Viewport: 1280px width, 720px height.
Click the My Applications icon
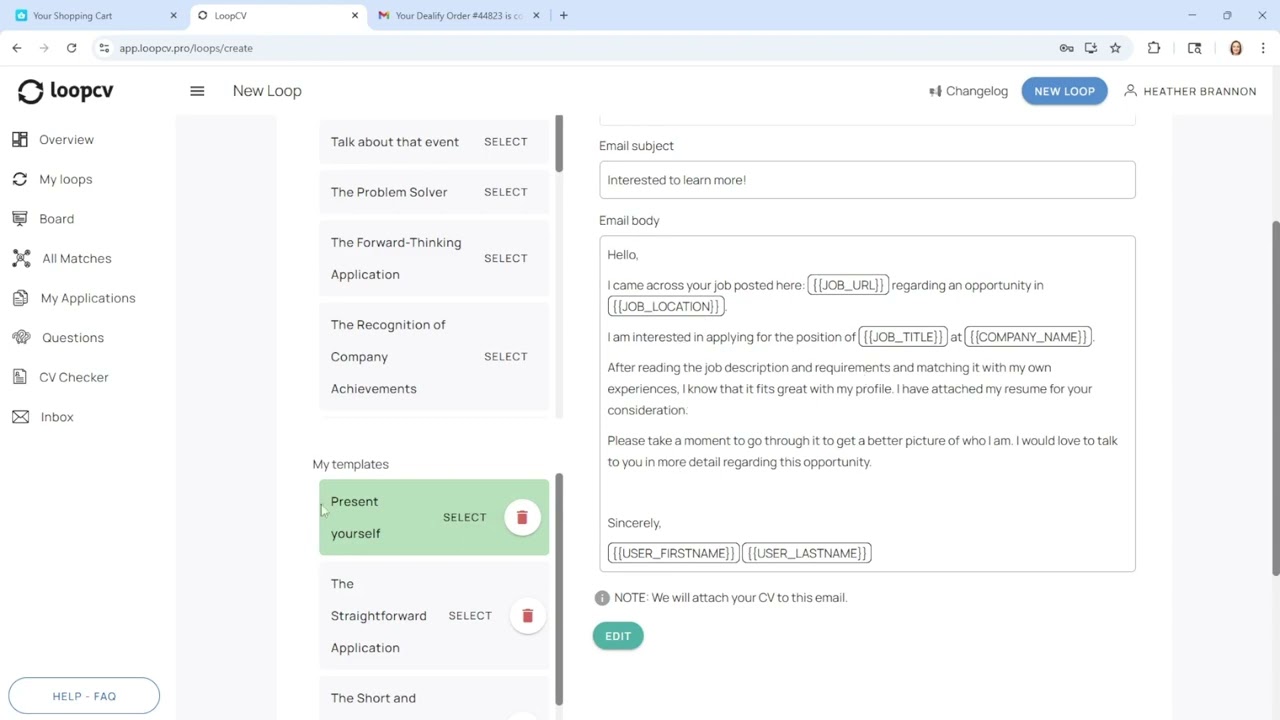[20, 298]
